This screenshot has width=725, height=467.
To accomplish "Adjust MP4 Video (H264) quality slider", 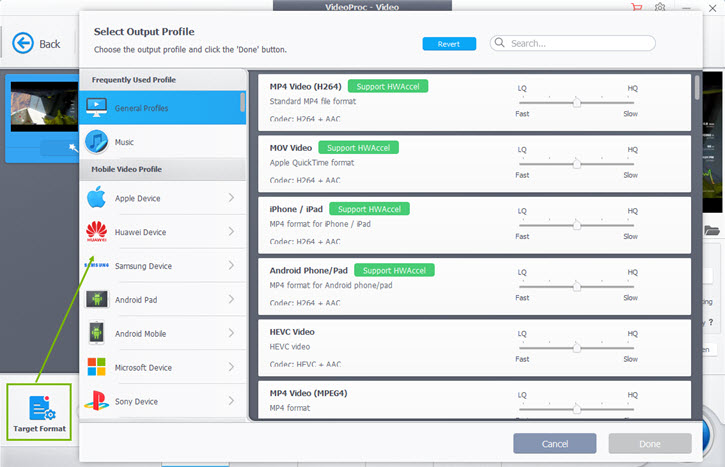I will point(576,102).
